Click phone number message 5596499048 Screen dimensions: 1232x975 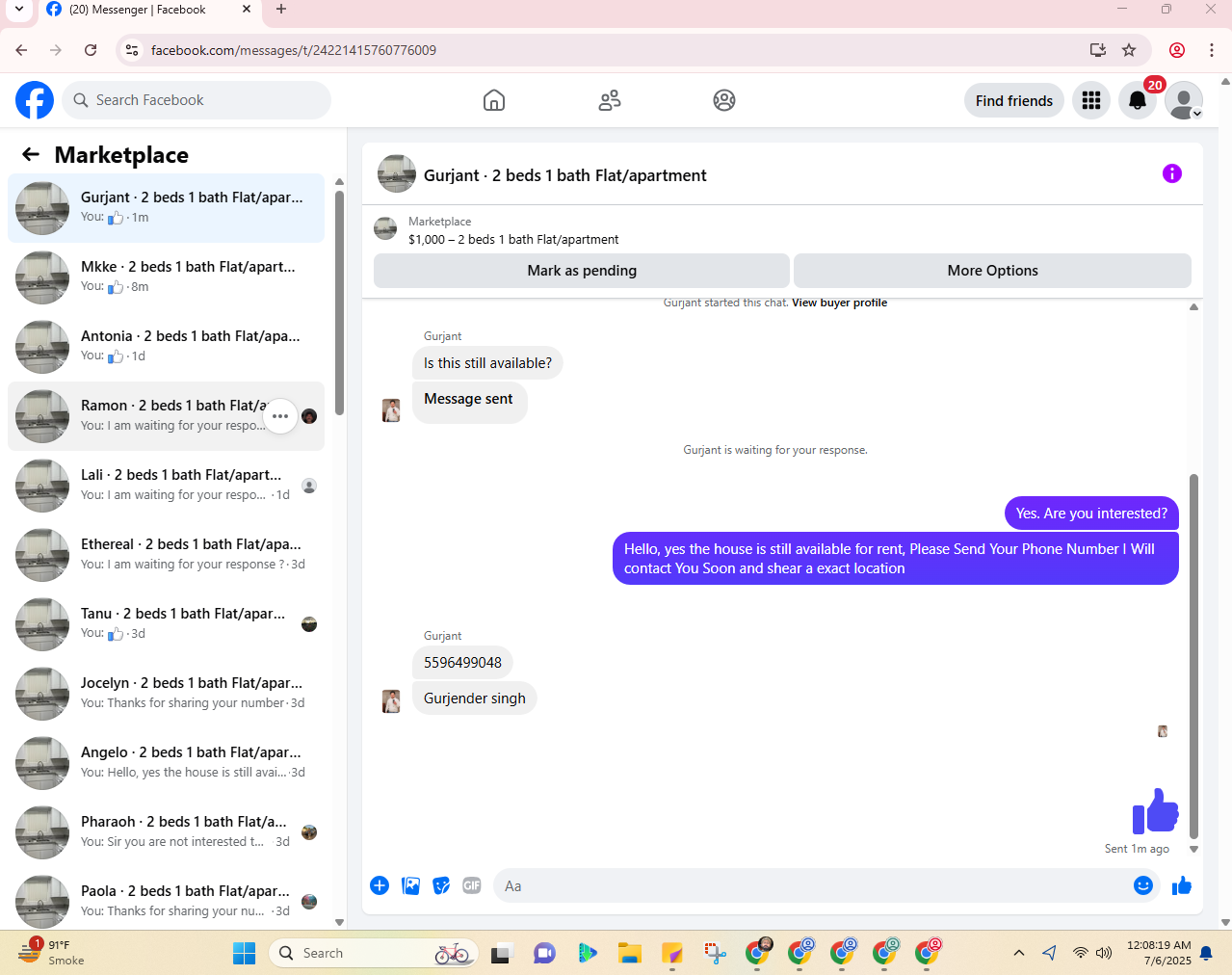tap(462, 663)
